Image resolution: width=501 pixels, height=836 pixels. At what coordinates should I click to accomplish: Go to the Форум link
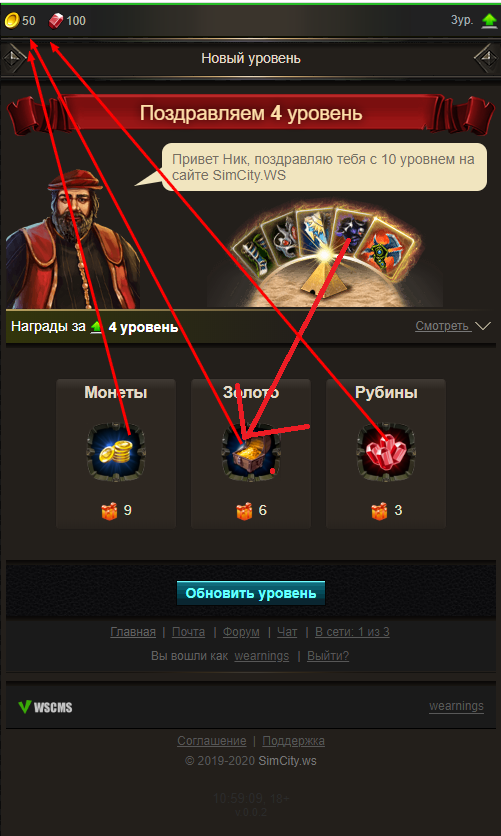point(241,632)
